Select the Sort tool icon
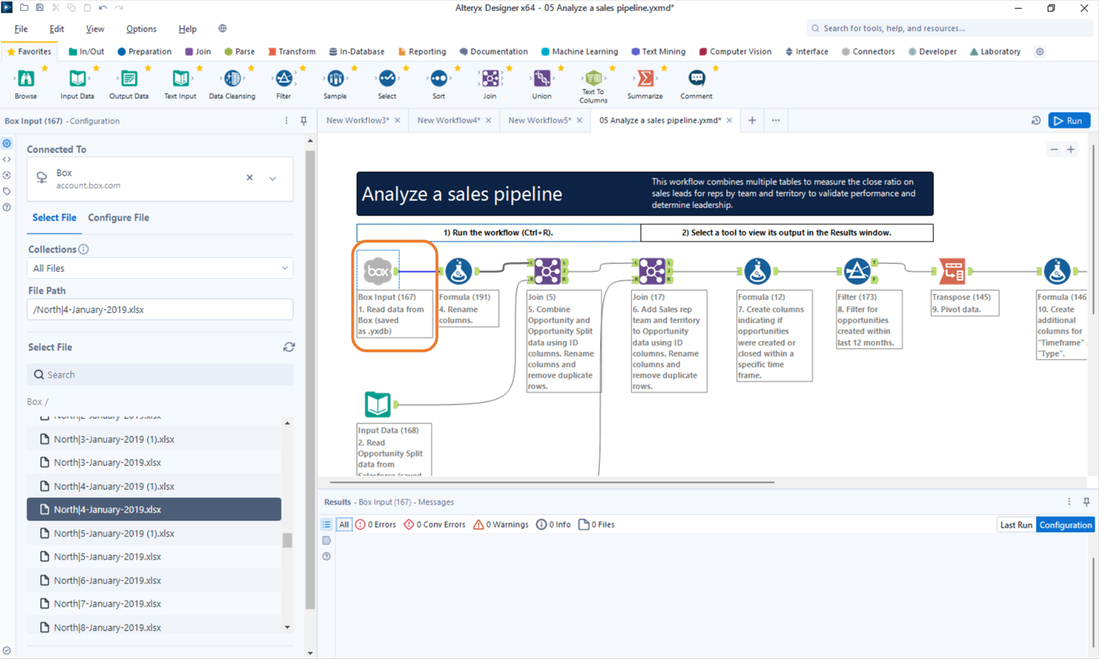Viewport: 1100px width, 659px height. point(439,76)
